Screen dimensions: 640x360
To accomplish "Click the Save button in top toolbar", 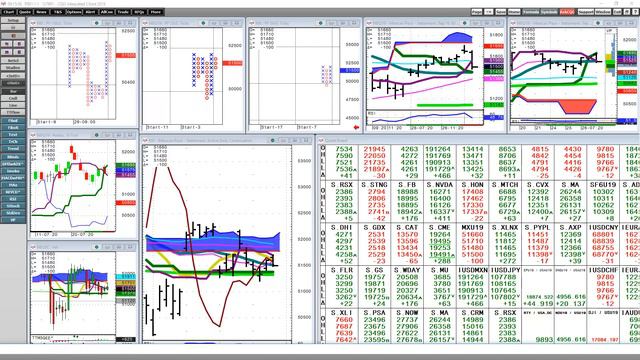I will point(501,12).
